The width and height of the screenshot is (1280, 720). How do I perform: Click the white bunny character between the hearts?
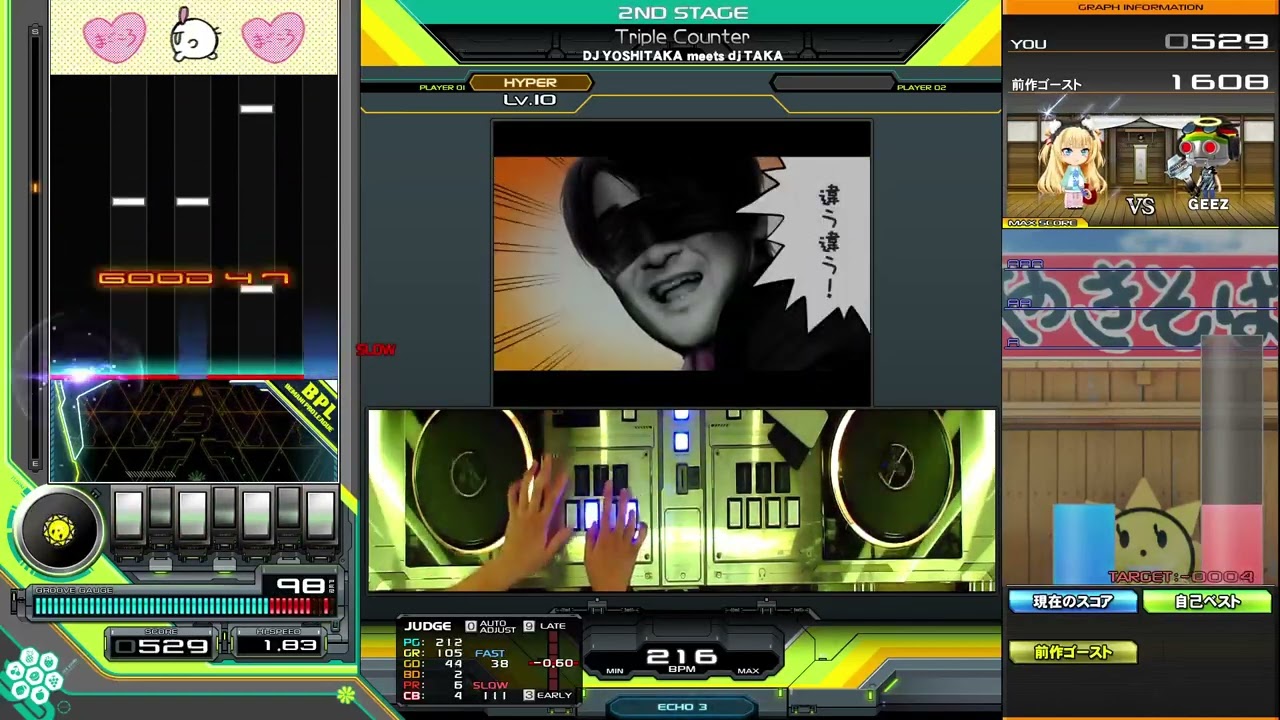tap(195, 35)
